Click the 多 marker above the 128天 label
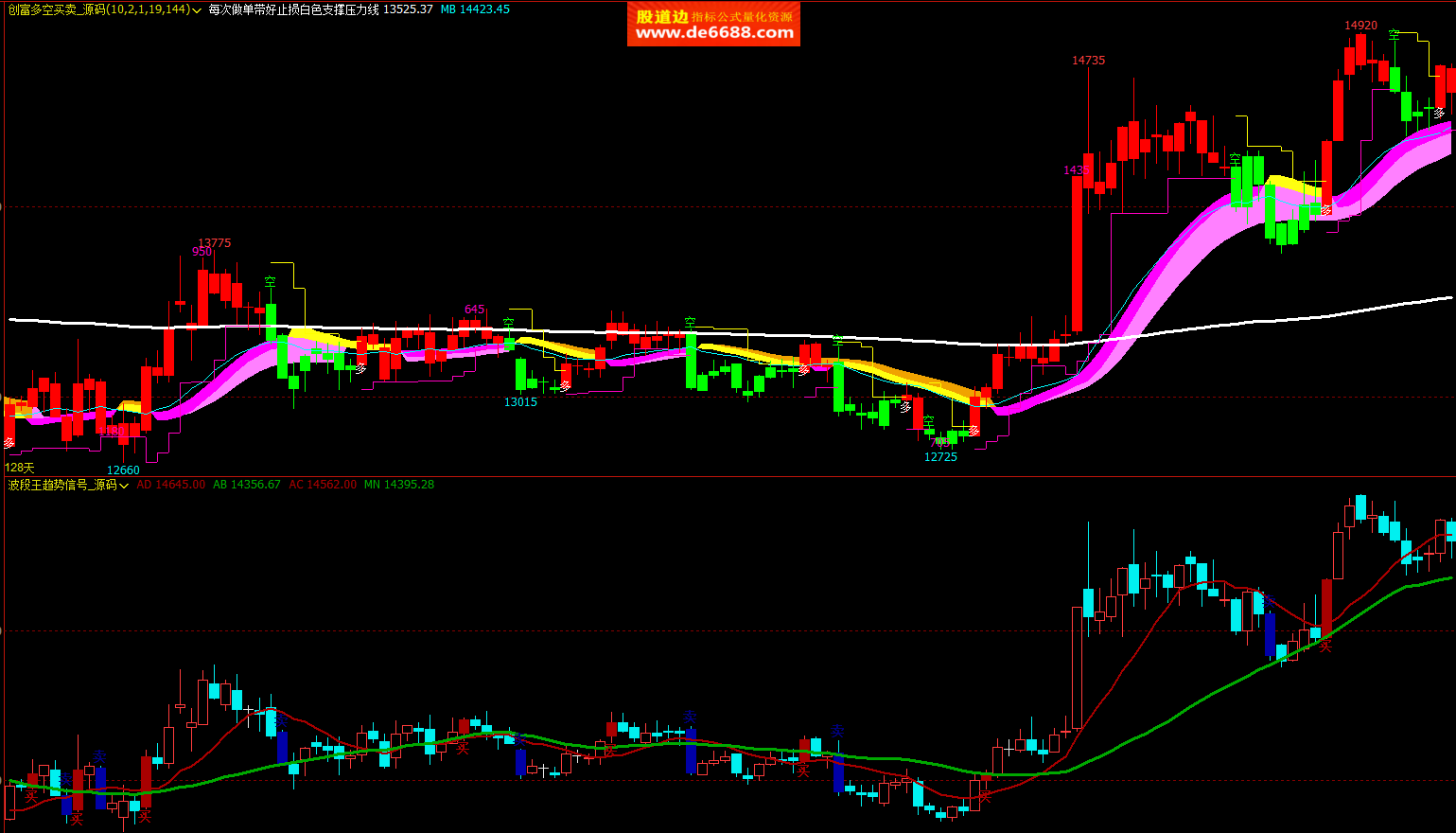Image resolution: width=1456 pixels, height=833 pixels. tap(9, 443)
